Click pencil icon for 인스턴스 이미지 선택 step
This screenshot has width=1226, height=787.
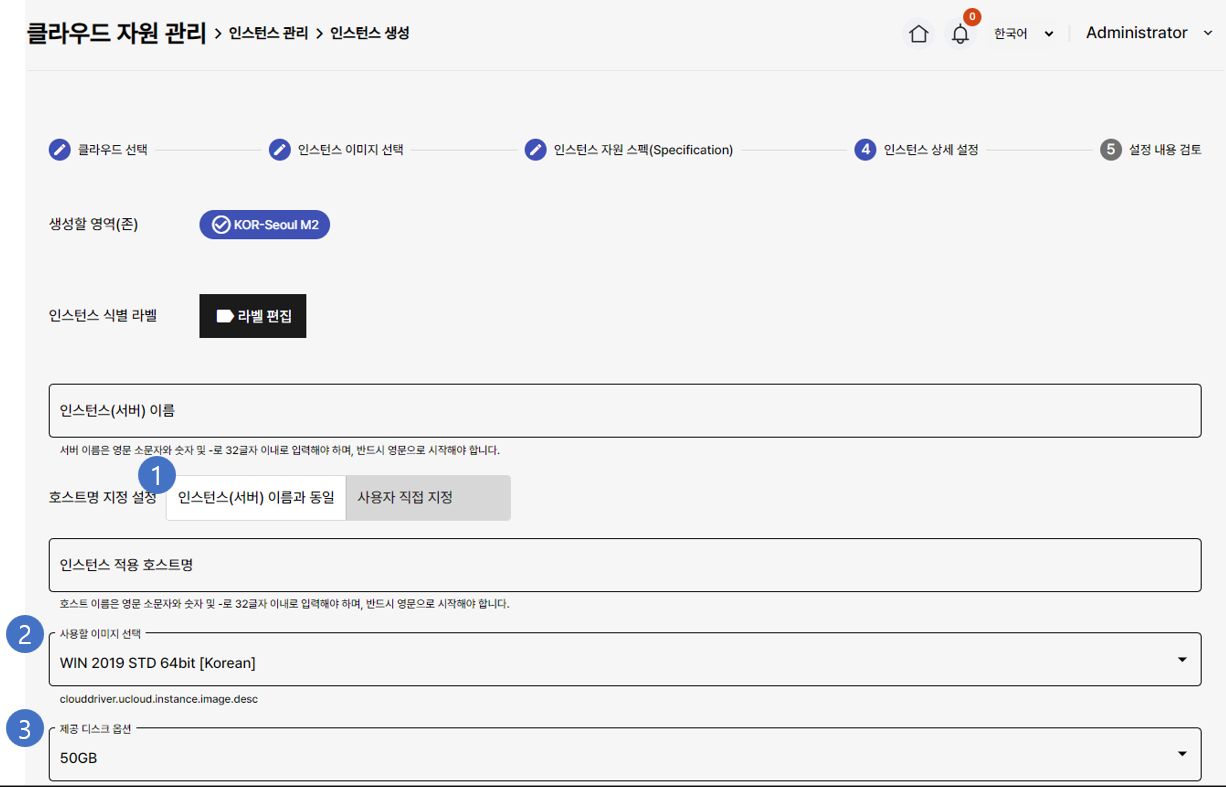[x=280, y=150]
